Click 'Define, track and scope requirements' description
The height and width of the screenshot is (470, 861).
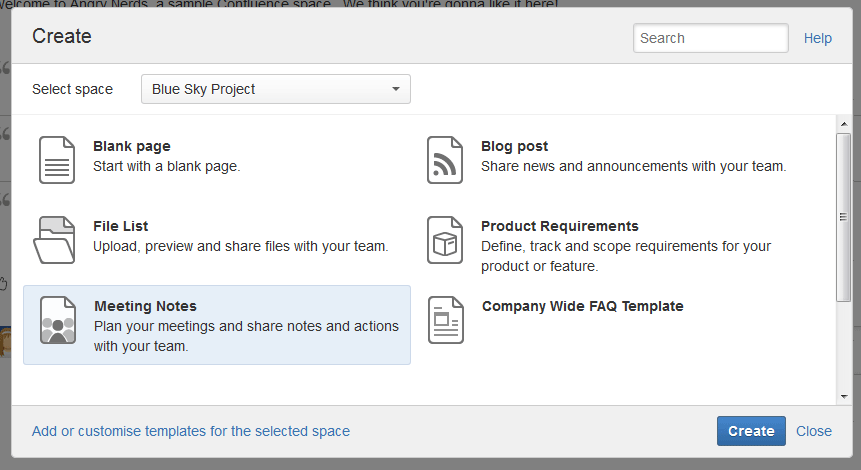(626, 256)
